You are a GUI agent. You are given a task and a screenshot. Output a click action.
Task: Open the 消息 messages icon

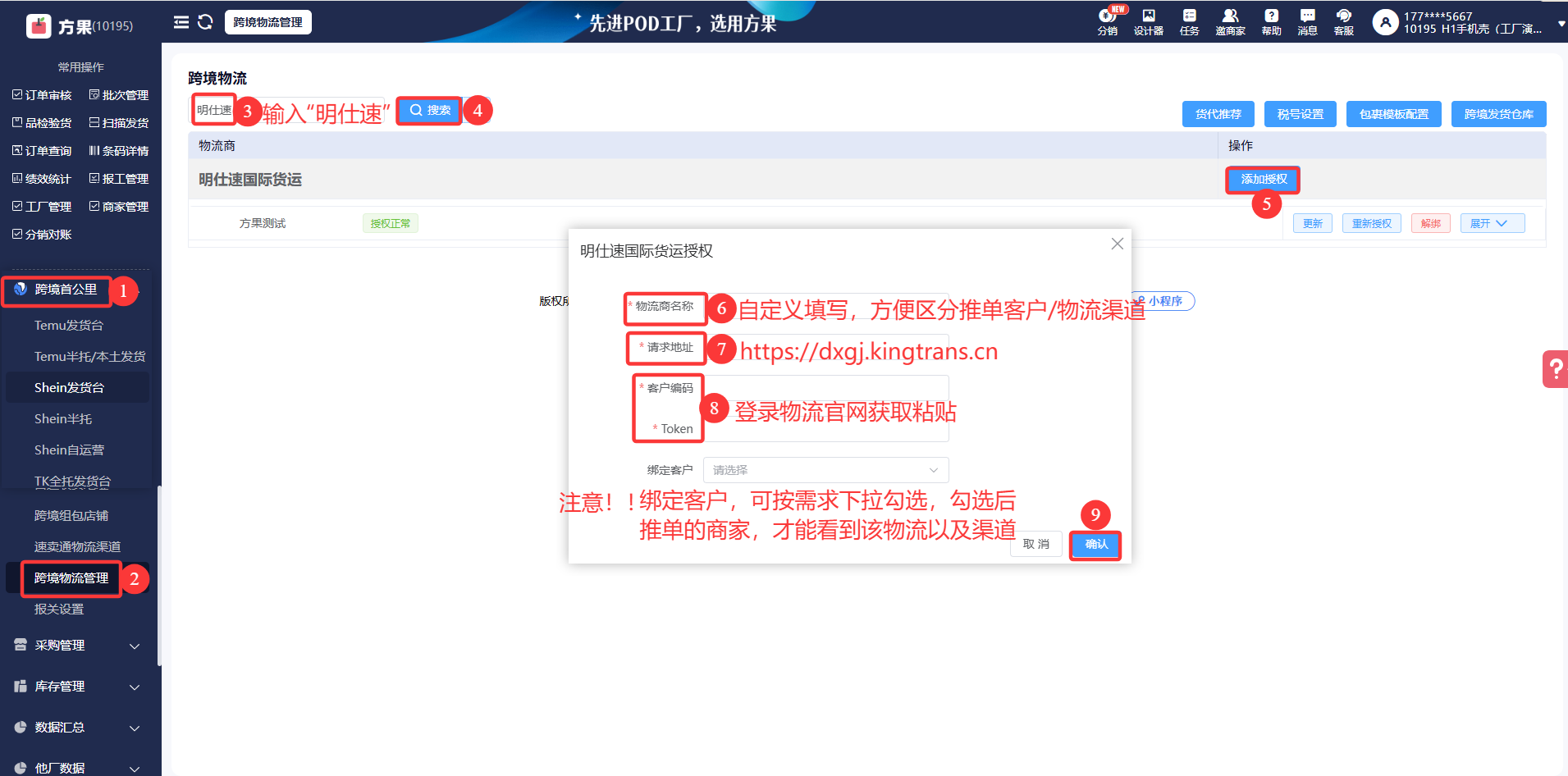1308,22
